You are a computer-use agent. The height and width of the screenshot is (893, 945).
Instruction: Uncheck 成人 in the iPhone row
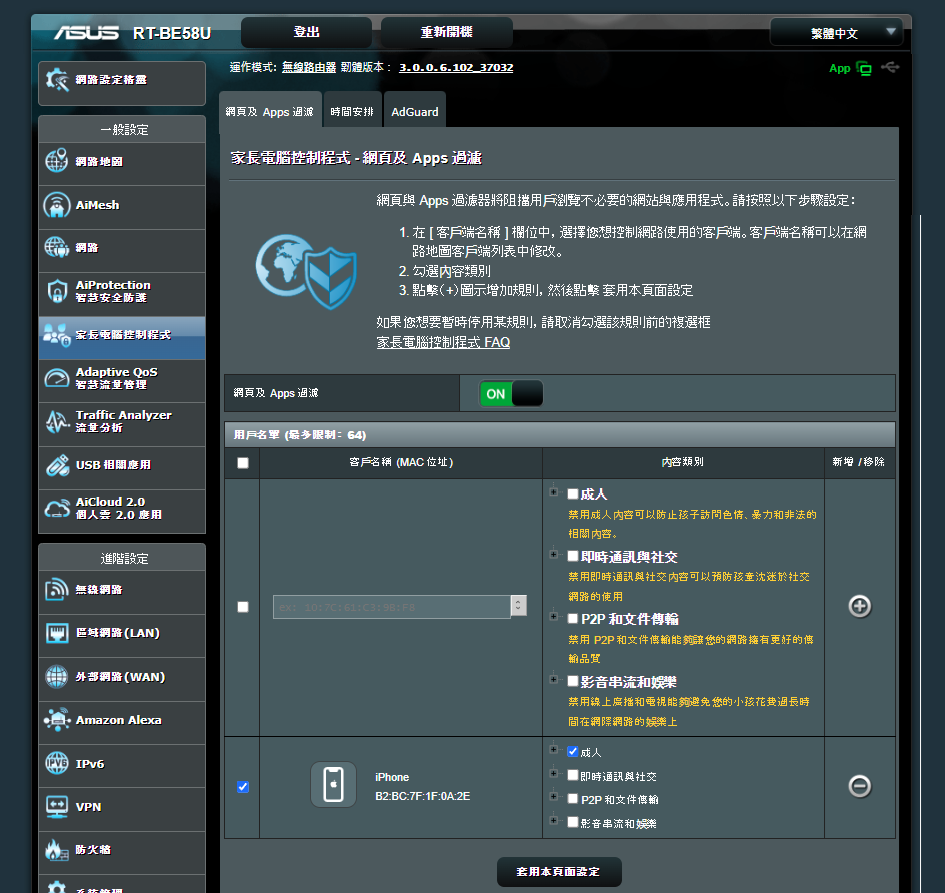pos(573,751)
